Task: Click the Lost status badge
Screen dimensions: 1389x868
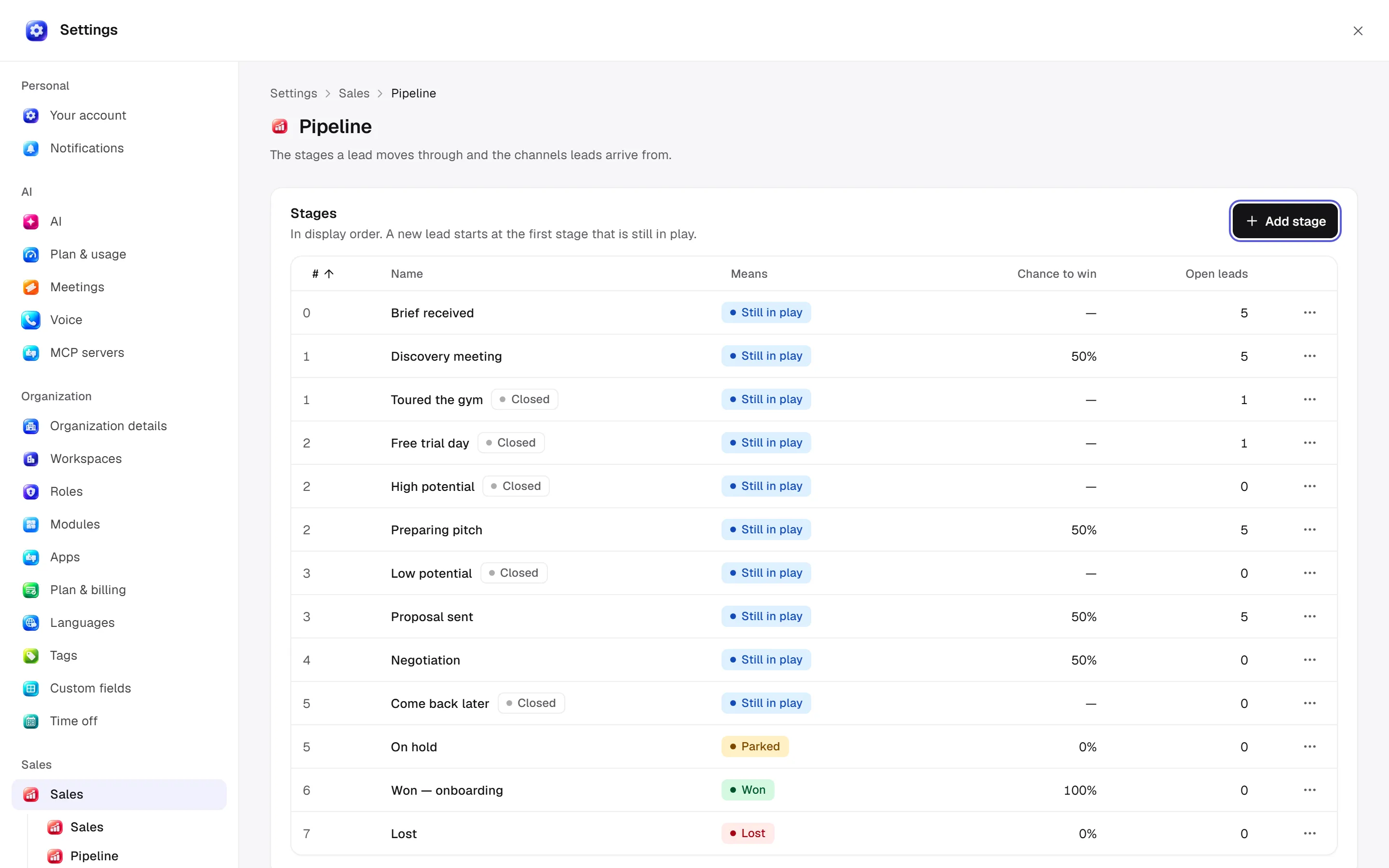Action: point(747,833)
